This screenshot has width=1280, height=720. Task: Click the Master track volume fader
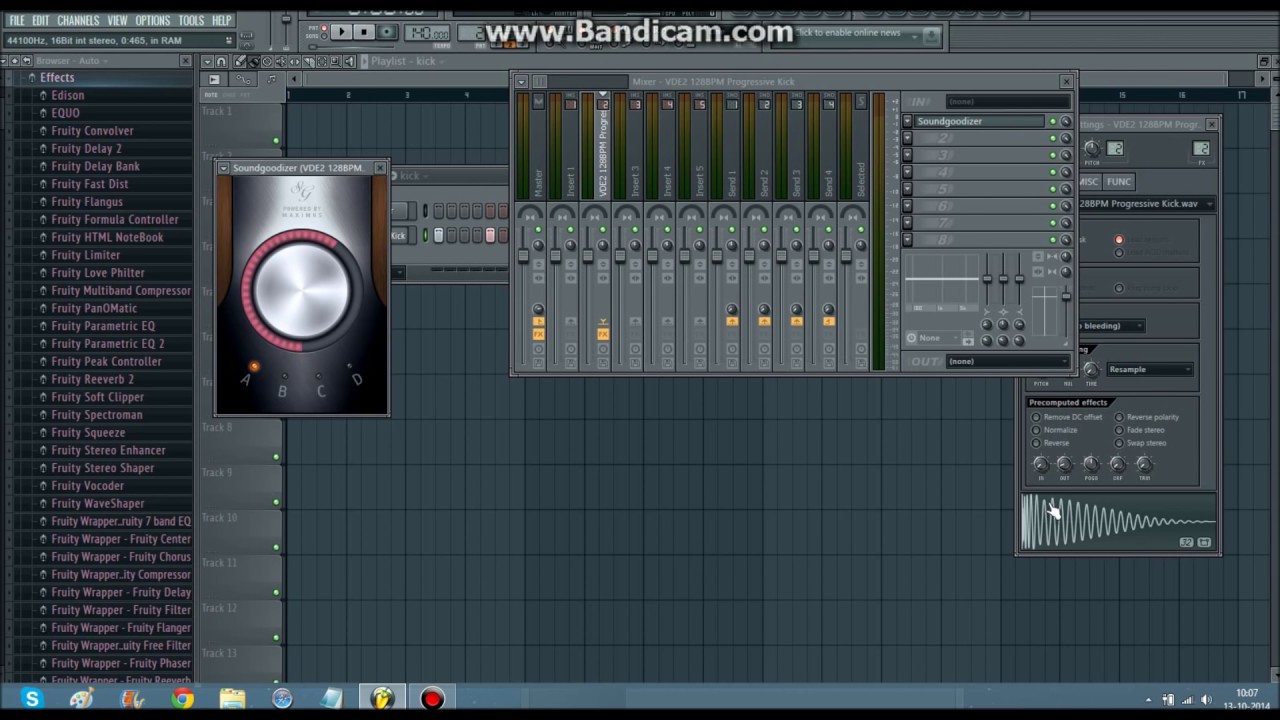tap(522, 256)
